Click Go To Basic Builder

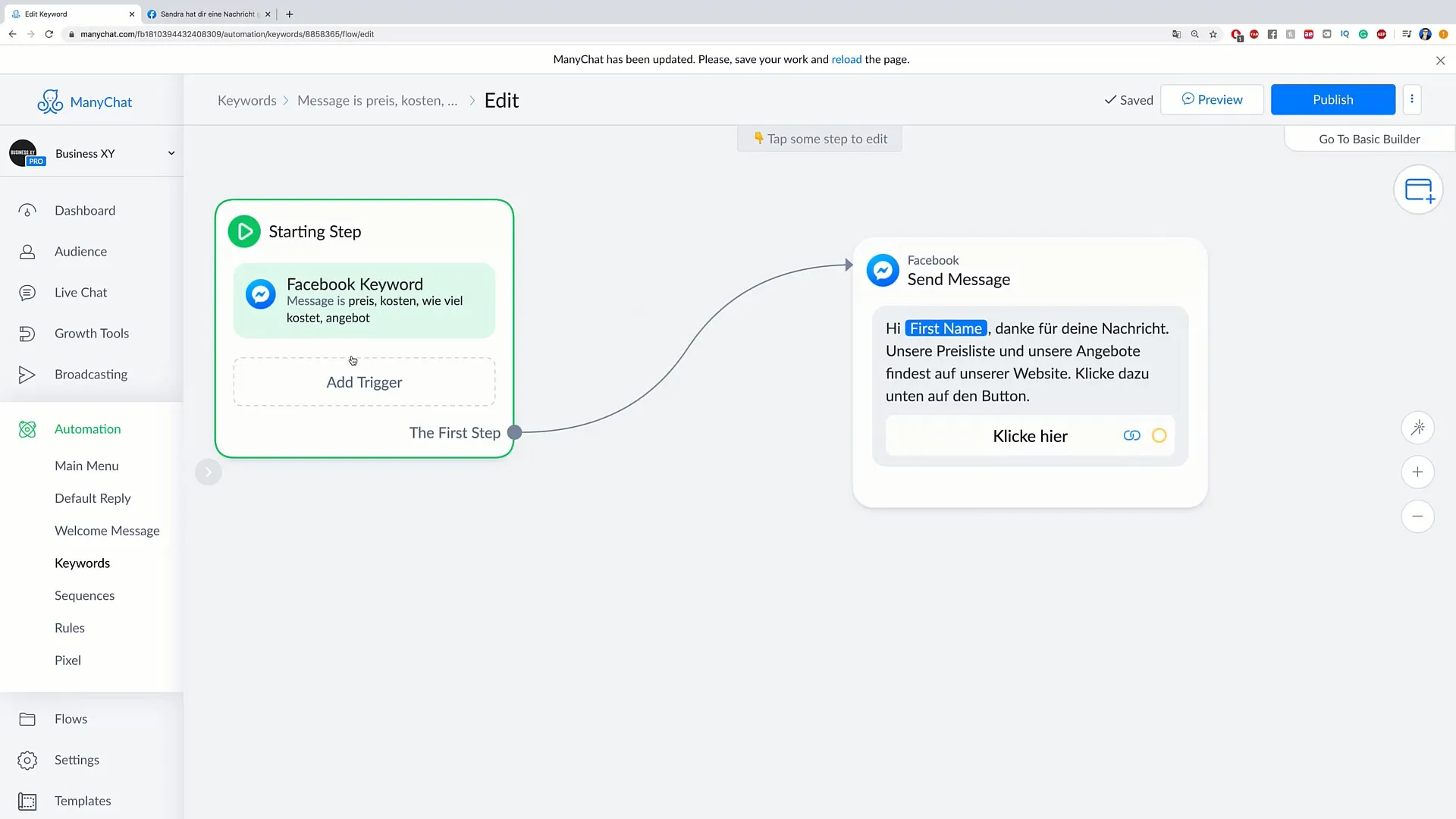pyautogui.click(x=1369, y=139)
